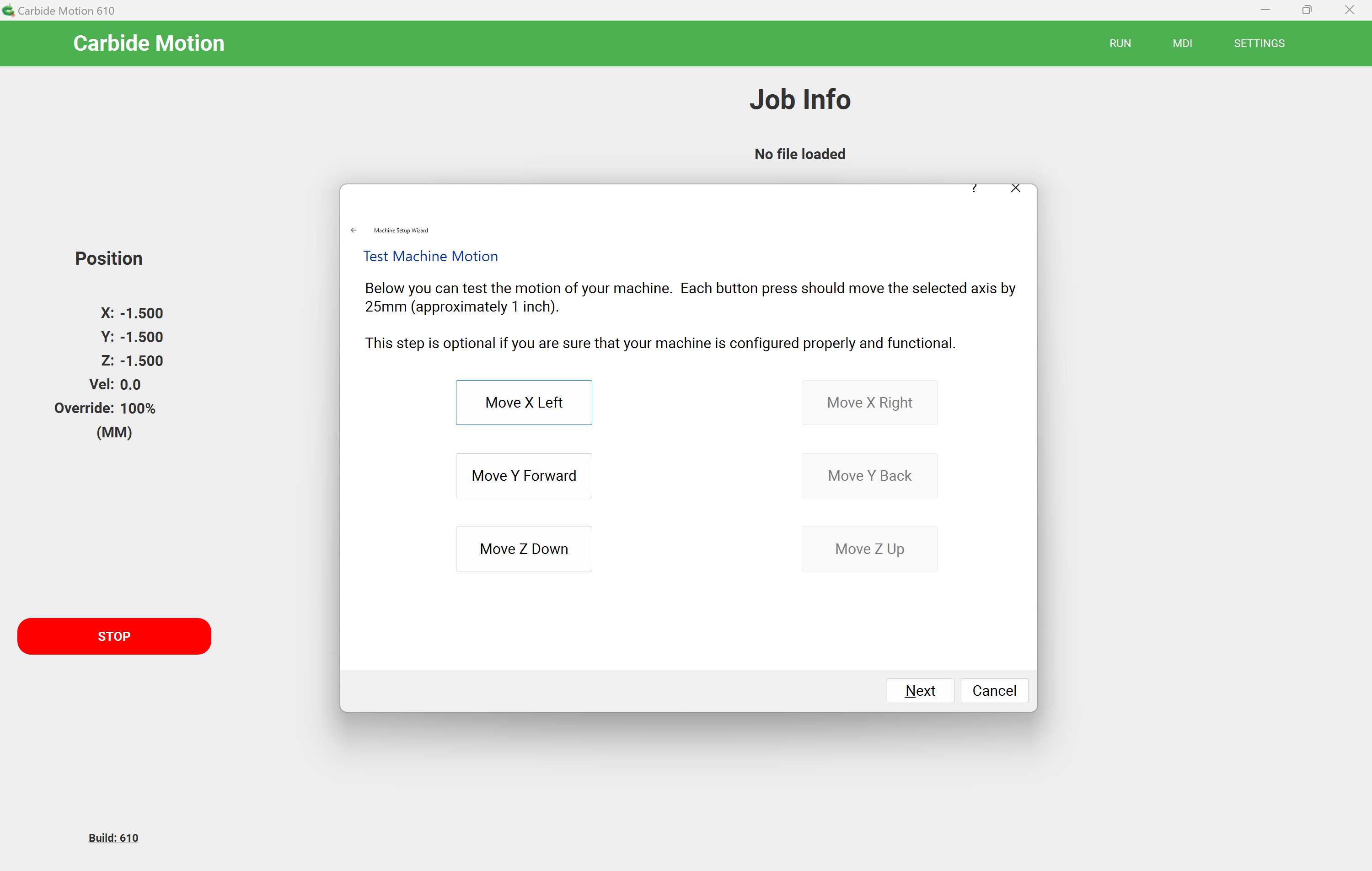The width and height of the screenshot is (1372, 871).
Task: Close the Carbide Motion application window
Action: click(1349, 10)
